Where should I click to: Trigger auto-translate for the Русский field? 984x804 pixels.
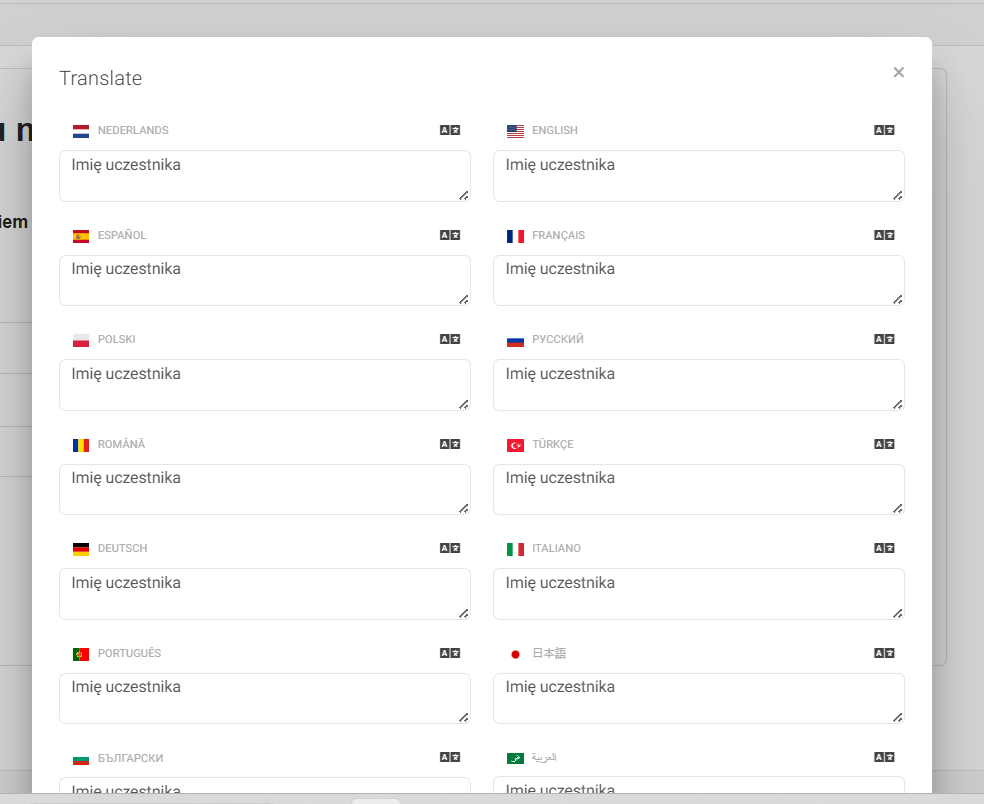tap(884, 339)
